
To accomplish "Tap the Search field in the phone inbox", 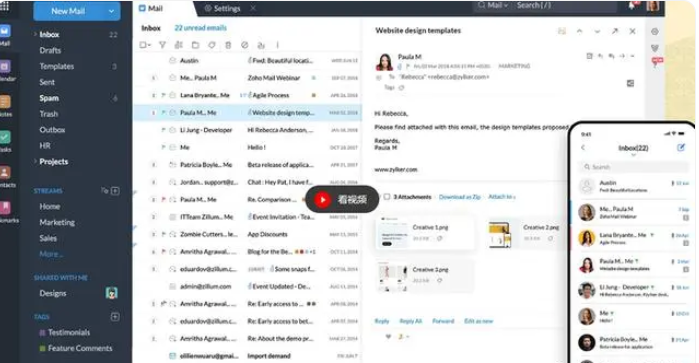I will (633, 167).
